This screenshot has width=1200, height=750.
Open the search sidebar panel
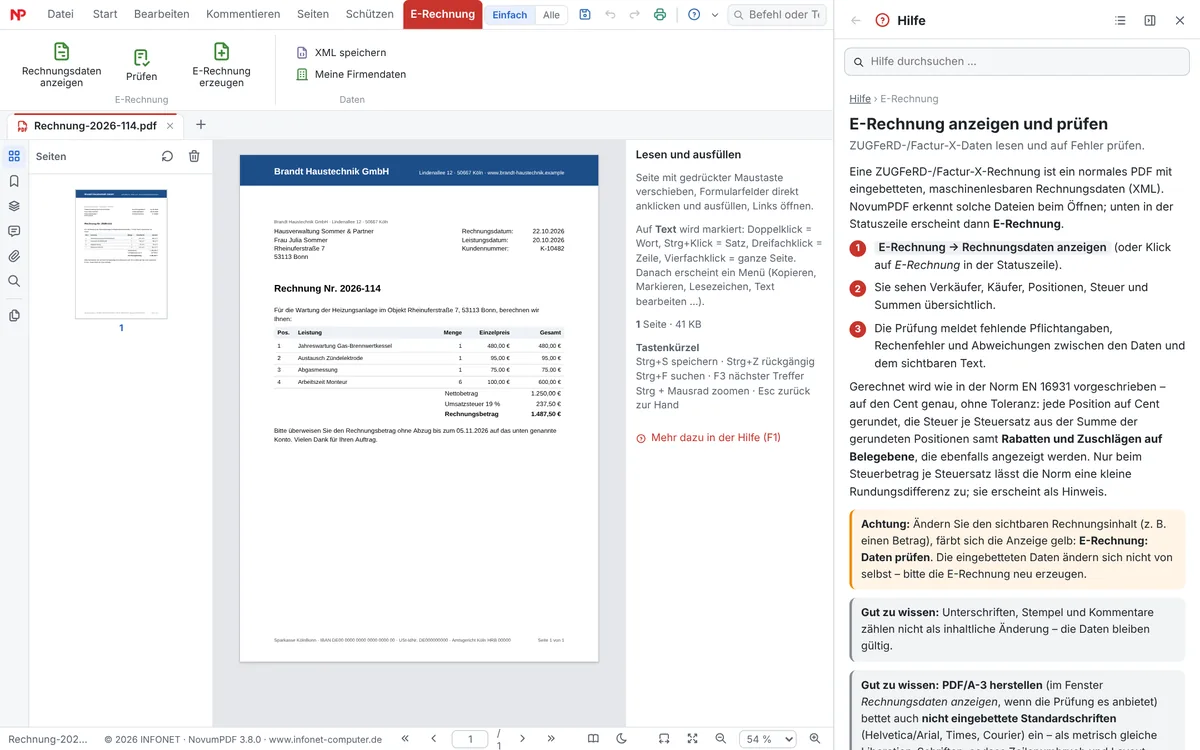pyautogui.click(x=14, y=281)
